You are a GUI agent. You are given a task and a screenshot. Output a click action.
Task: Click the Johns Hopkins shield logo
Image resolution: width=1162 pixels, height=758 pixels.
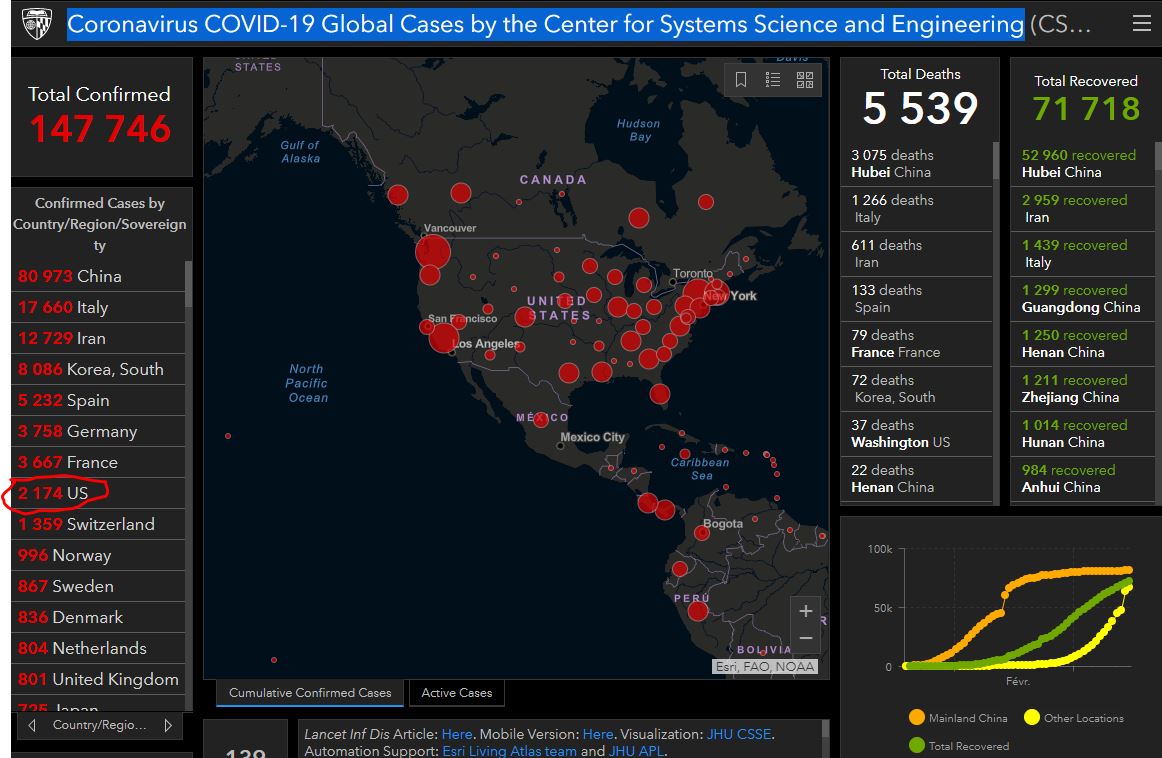pyautogui.click(x=36, y=24)
